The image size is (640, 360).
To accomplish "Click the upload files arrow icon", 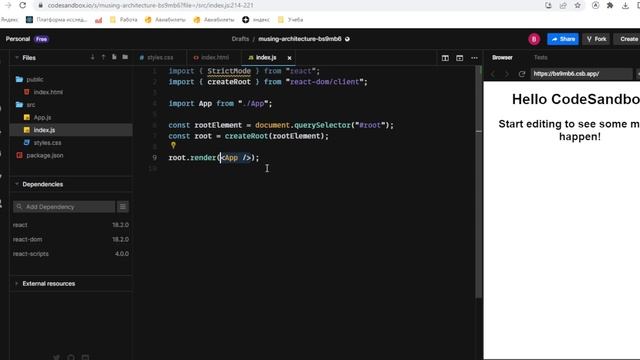I will 103,57.
